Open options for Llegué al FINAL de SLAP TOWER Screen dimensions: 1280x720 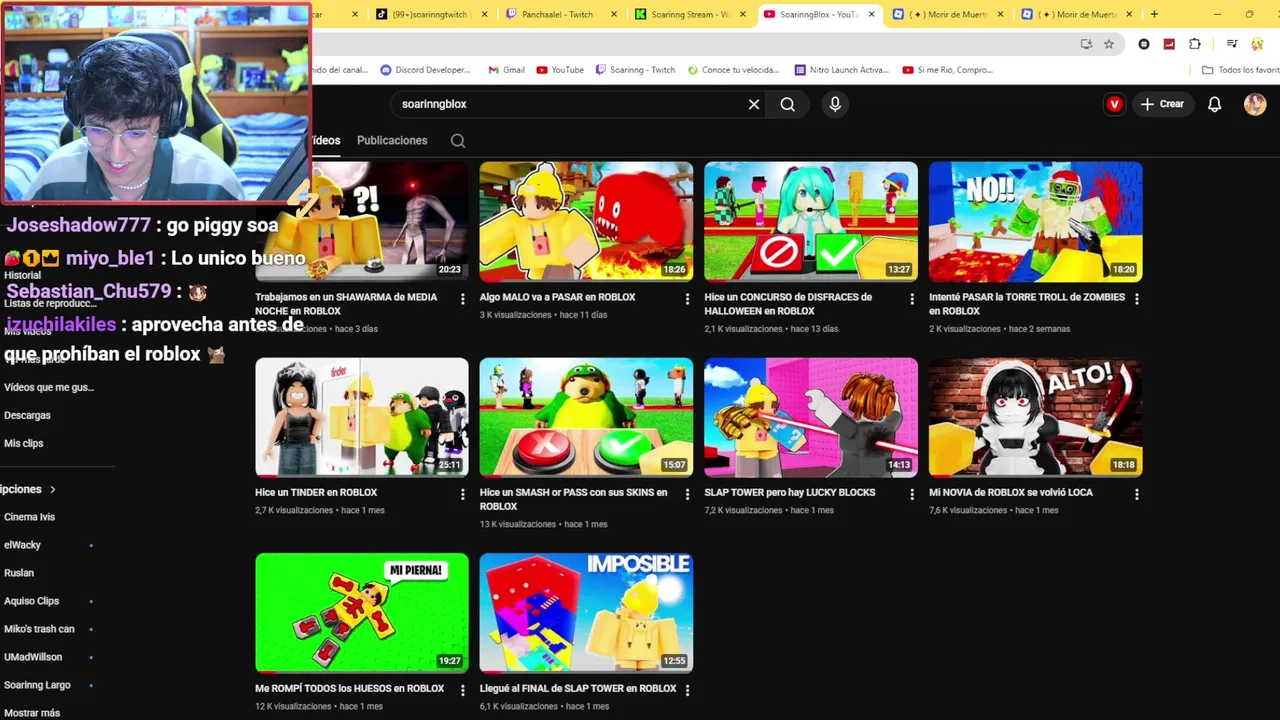coord(687,690)
